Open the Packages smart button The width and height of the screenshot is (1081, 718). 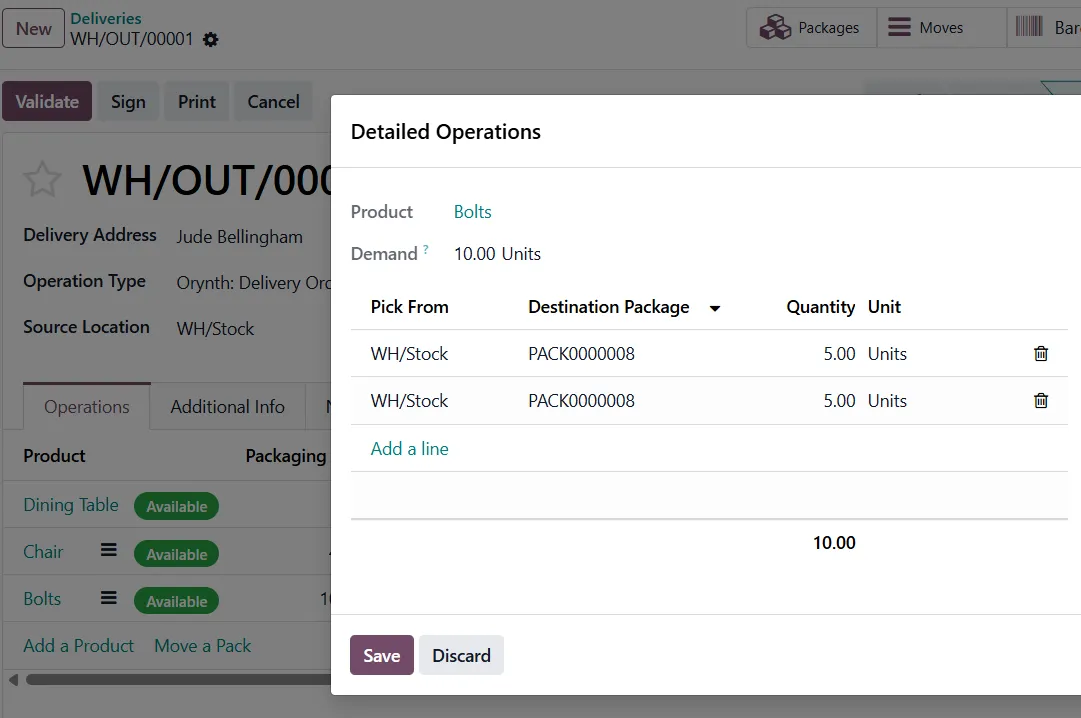point(811,28)
